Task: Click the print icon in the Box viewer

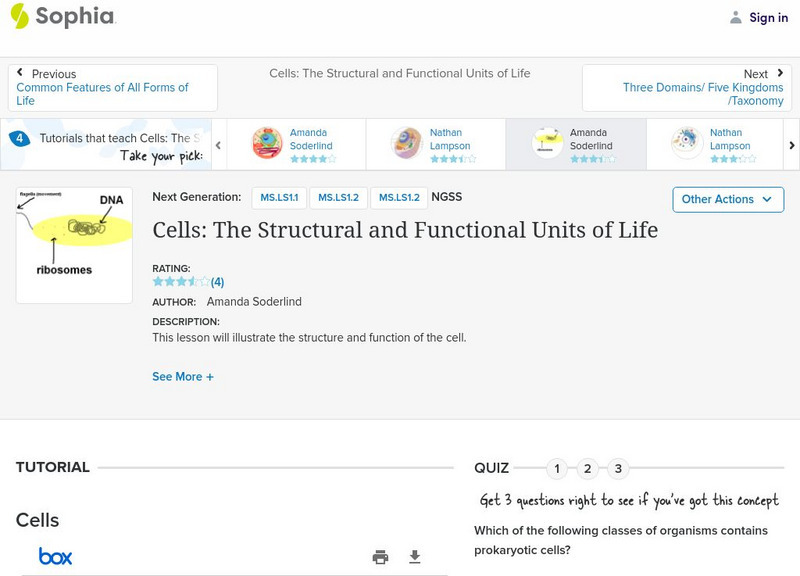Action: [380, 557]
